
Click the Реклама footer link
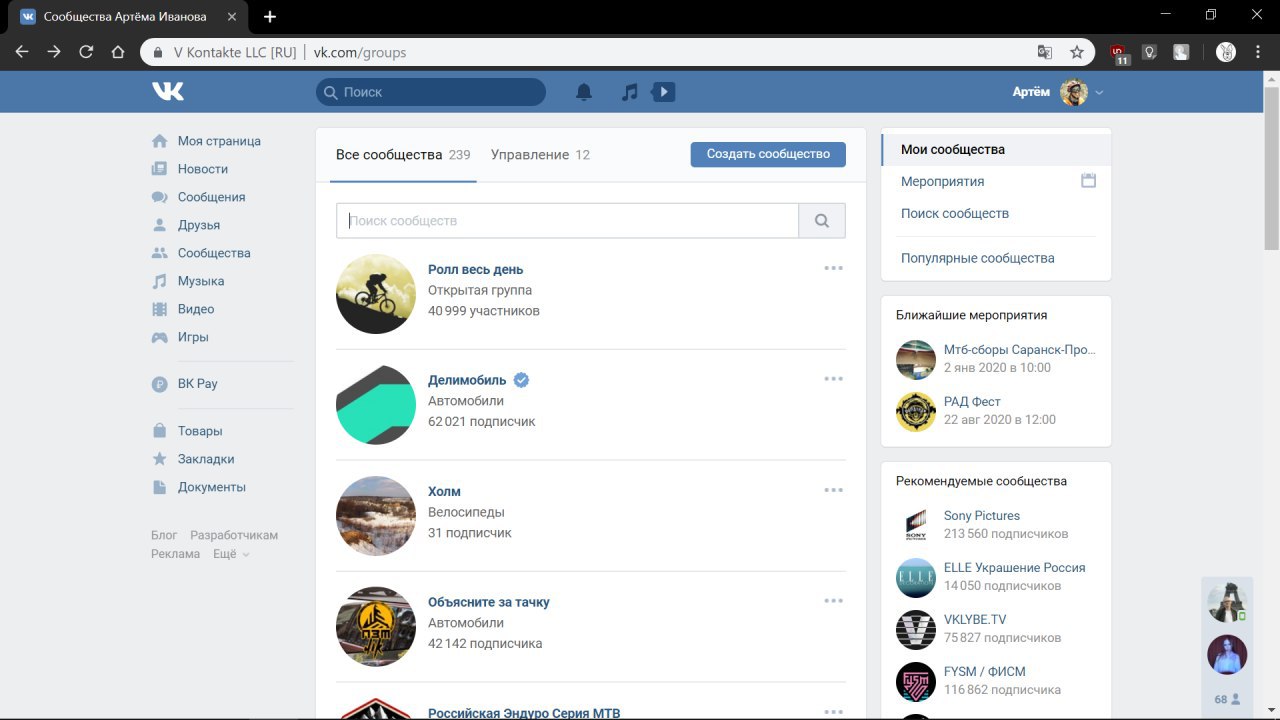tap(176, 554)
